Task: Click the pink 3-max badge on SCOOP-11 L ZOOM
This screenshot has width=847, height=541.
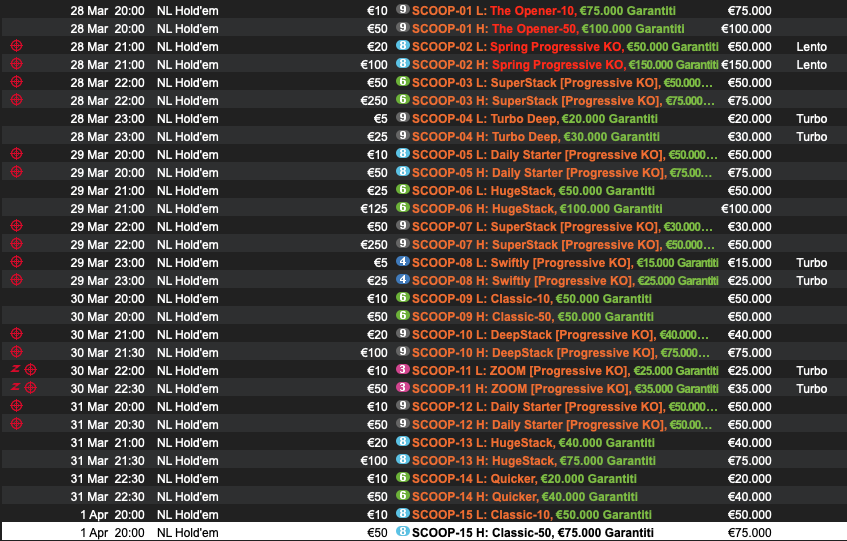Action: [x=402, y=369]
